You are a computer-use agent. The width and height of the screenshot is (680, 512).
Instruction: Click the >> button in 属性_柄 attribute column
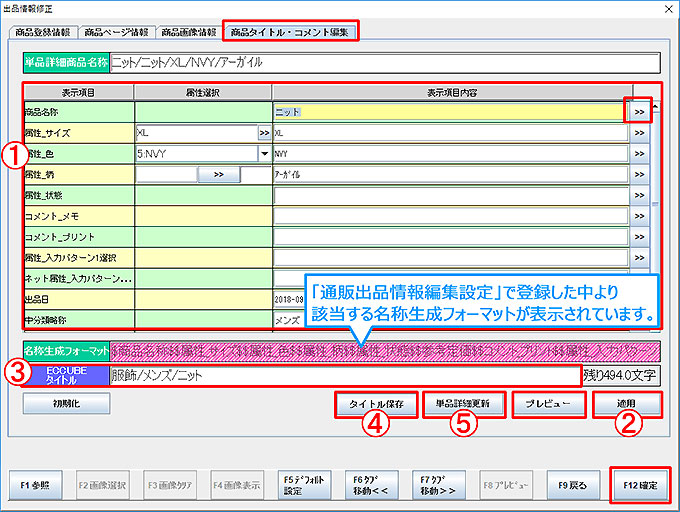[x=219, y=175]
